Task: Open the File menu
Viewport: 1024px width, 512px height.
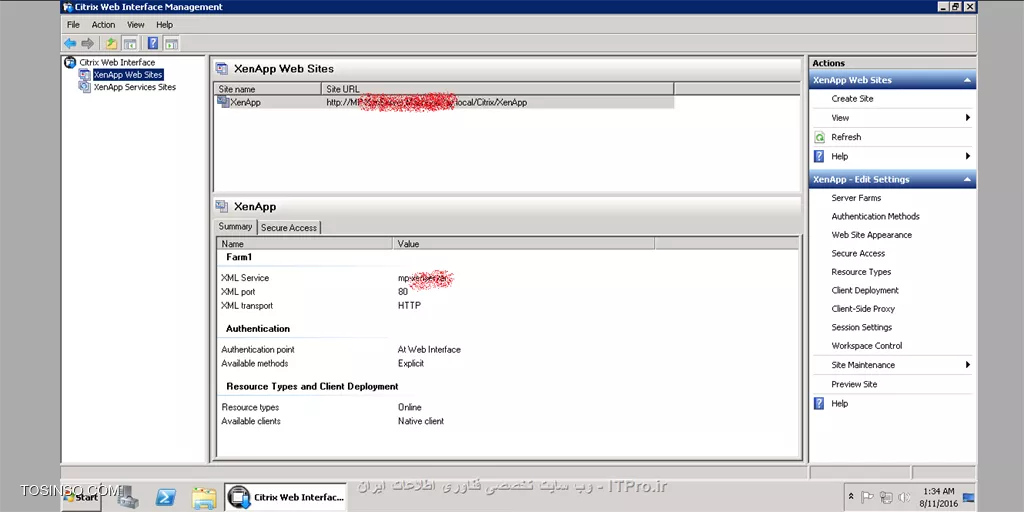Action: (73, 25)
